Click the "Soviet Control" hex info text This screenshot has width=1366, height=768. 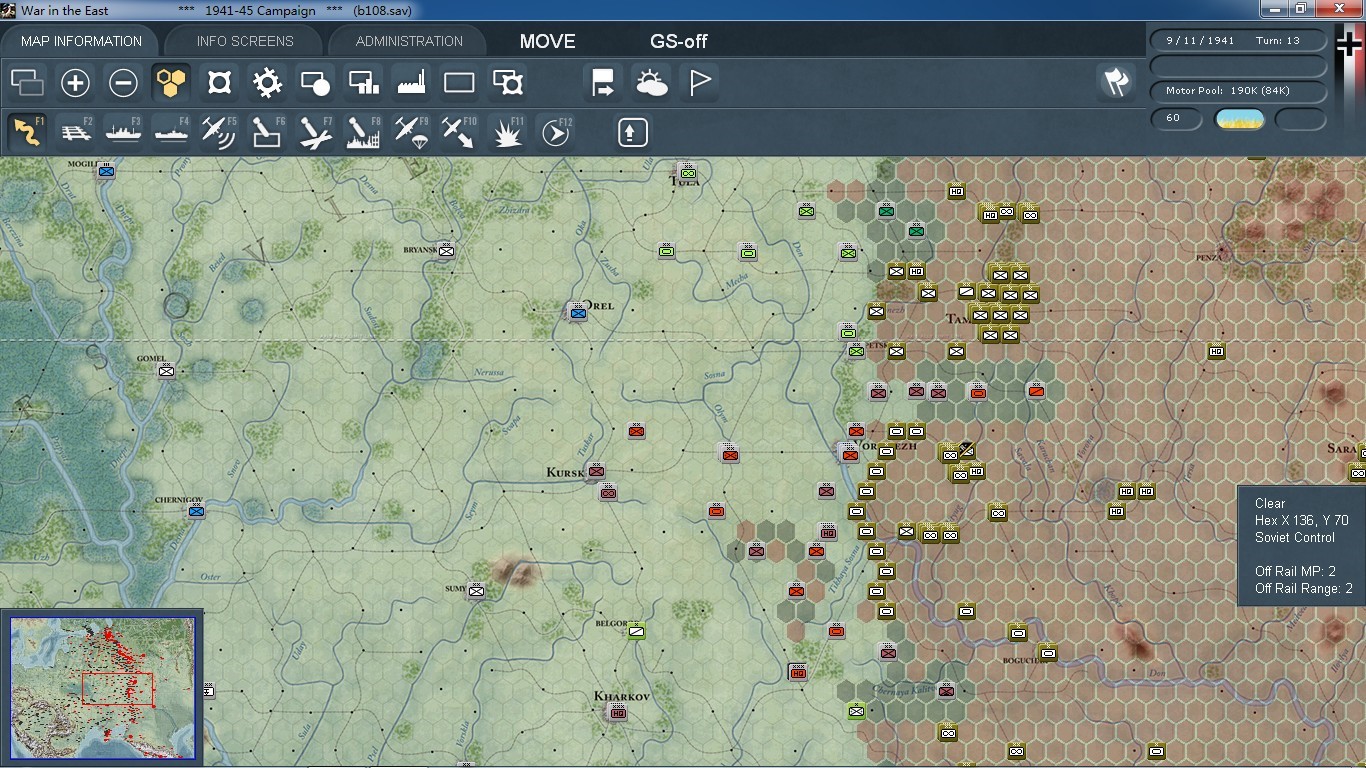[1295, 537]
